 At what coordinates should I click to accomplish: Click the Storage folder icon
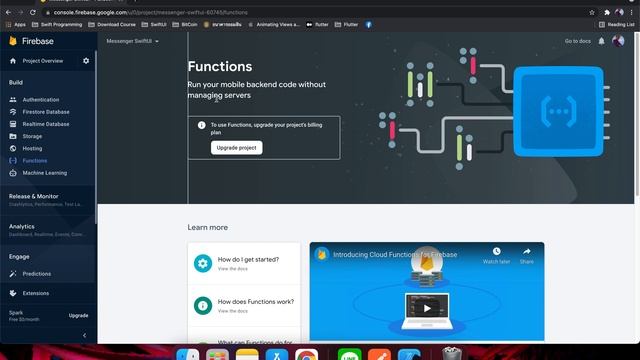[x=13, y=136]
